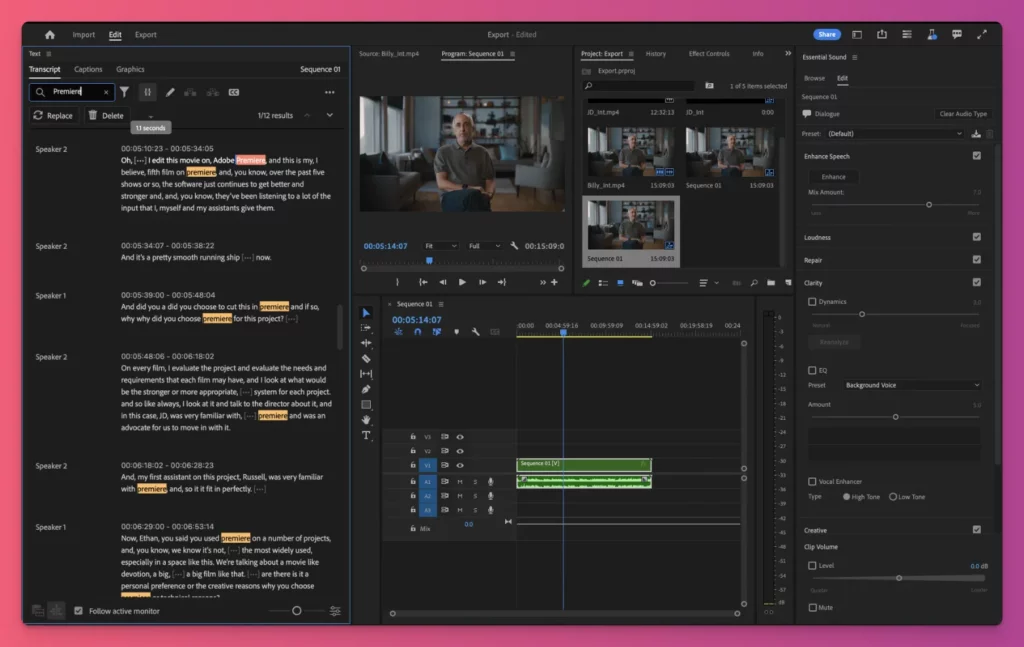Toggle the Enhance Speech section checkbox
This screenshot has width=1024, height=647.
click(x=976, y=156)
